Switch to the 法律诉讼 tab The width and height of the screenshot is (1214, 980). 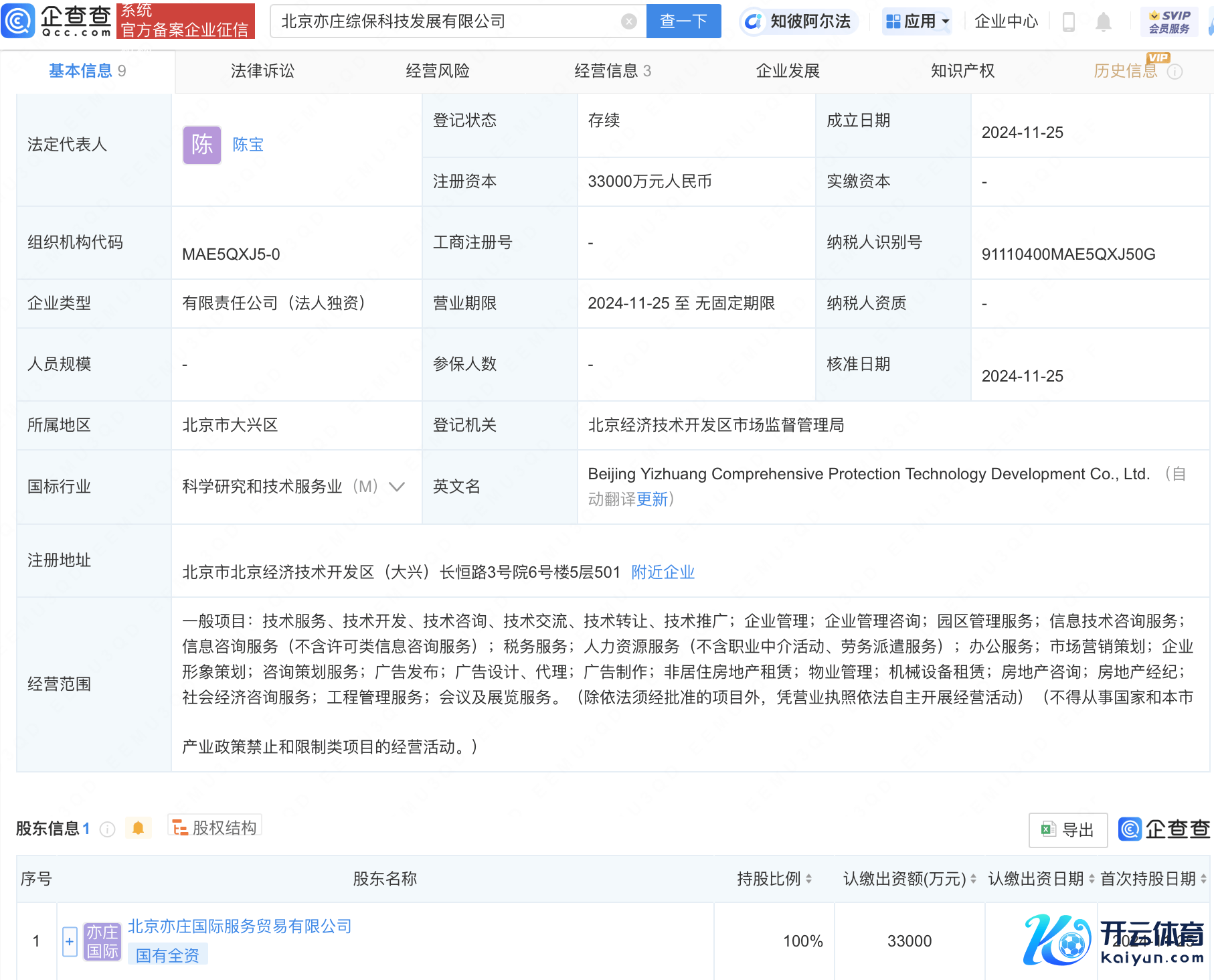click(x=262, y=71)
